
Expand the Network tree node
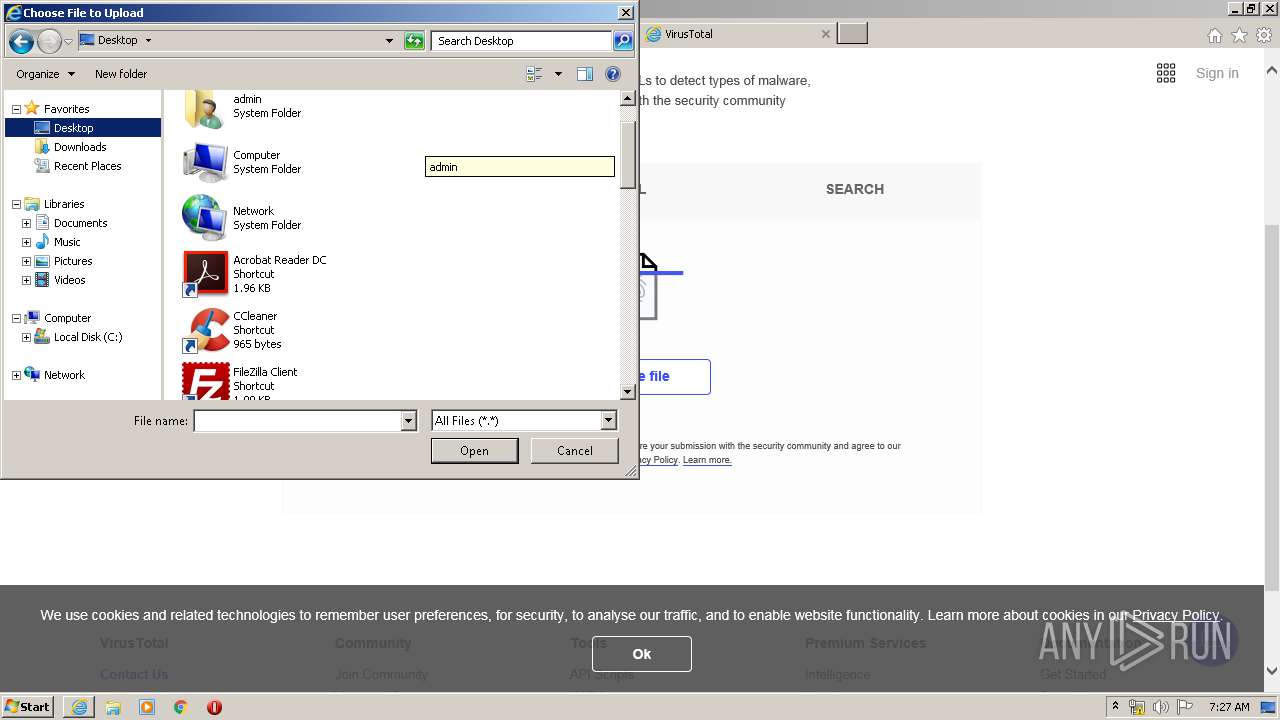pyautogui.click(x=16, y=375)
